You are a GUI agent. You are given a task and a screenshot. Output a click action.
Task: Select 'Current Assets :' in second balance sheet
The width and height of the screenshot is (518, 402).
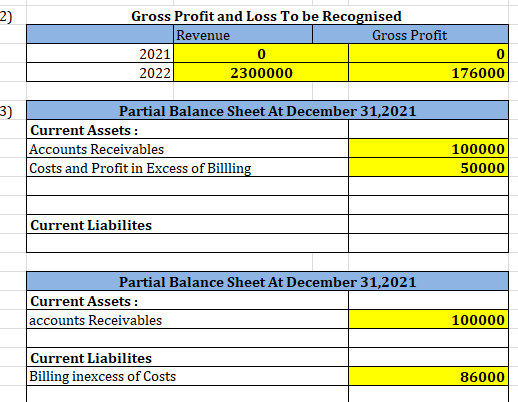(187, 301)
